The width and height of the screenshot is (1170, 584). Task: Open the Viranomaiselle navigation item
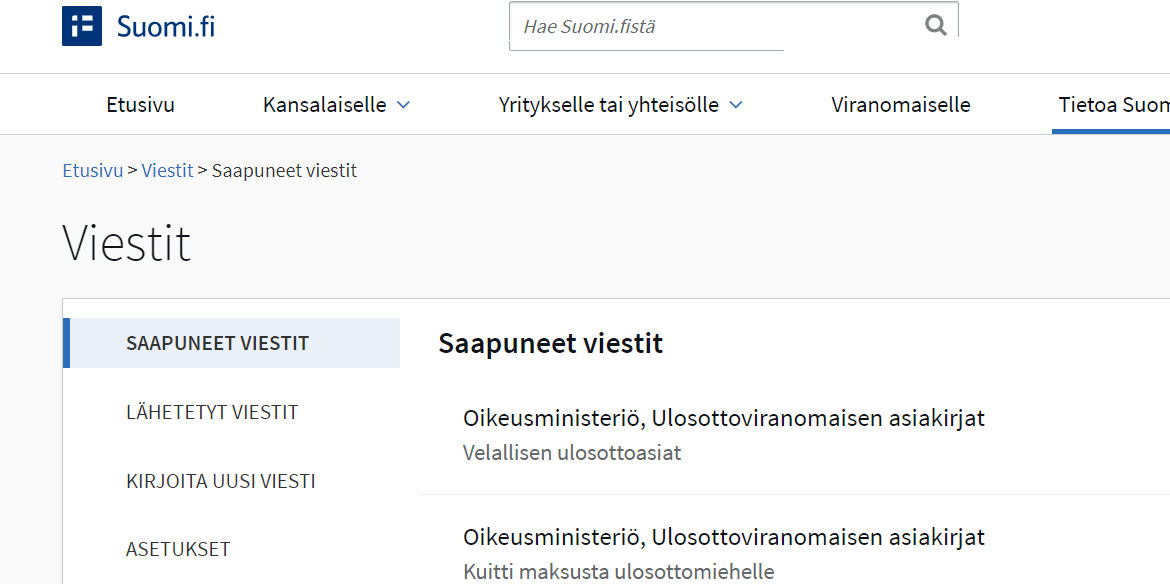[901, 104]
